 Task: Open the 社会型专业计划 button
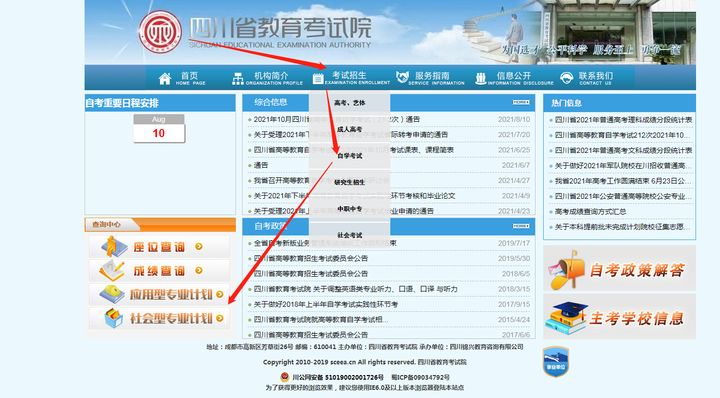pos(159,318)
